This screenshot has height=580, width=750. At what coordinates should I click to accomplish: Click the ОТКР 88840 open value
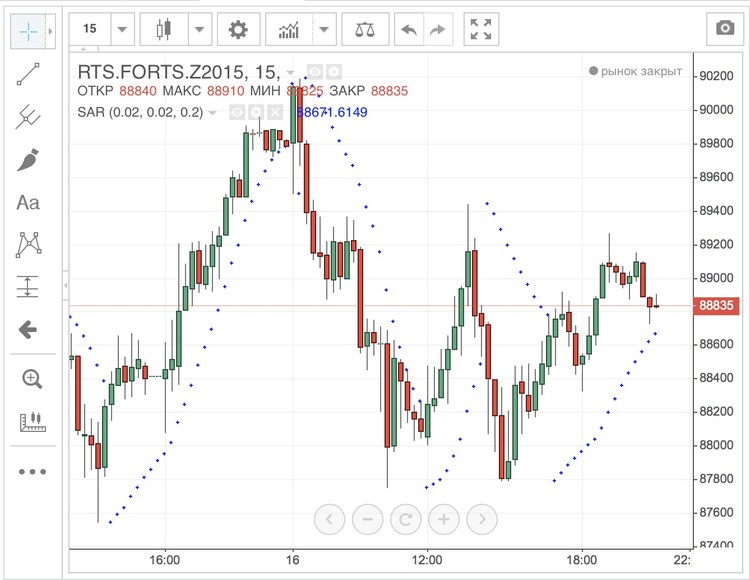117,91
